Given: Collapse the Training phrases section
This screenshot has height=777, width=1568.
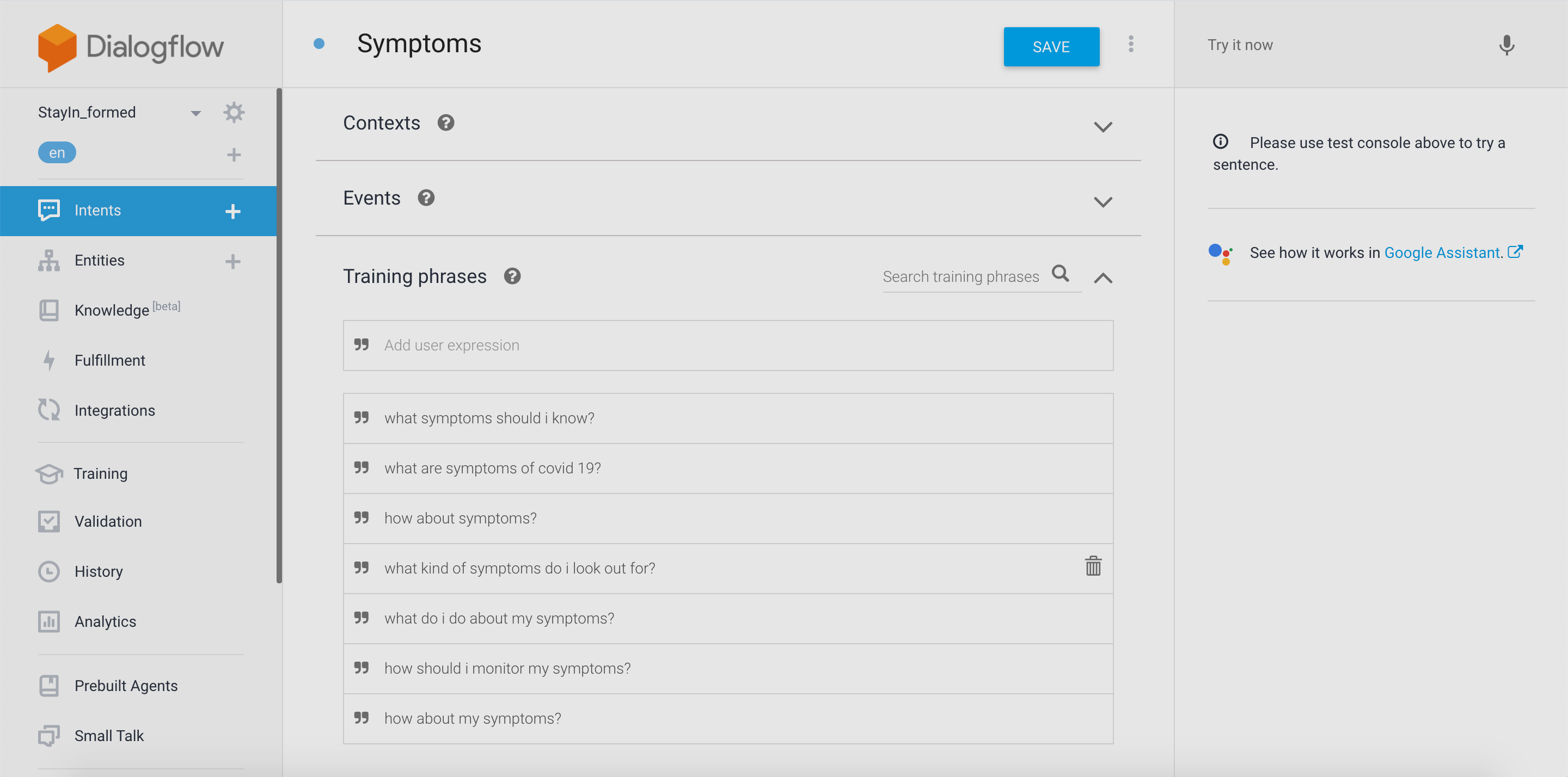Looking at the screenshot, I should click(1102, 278).
